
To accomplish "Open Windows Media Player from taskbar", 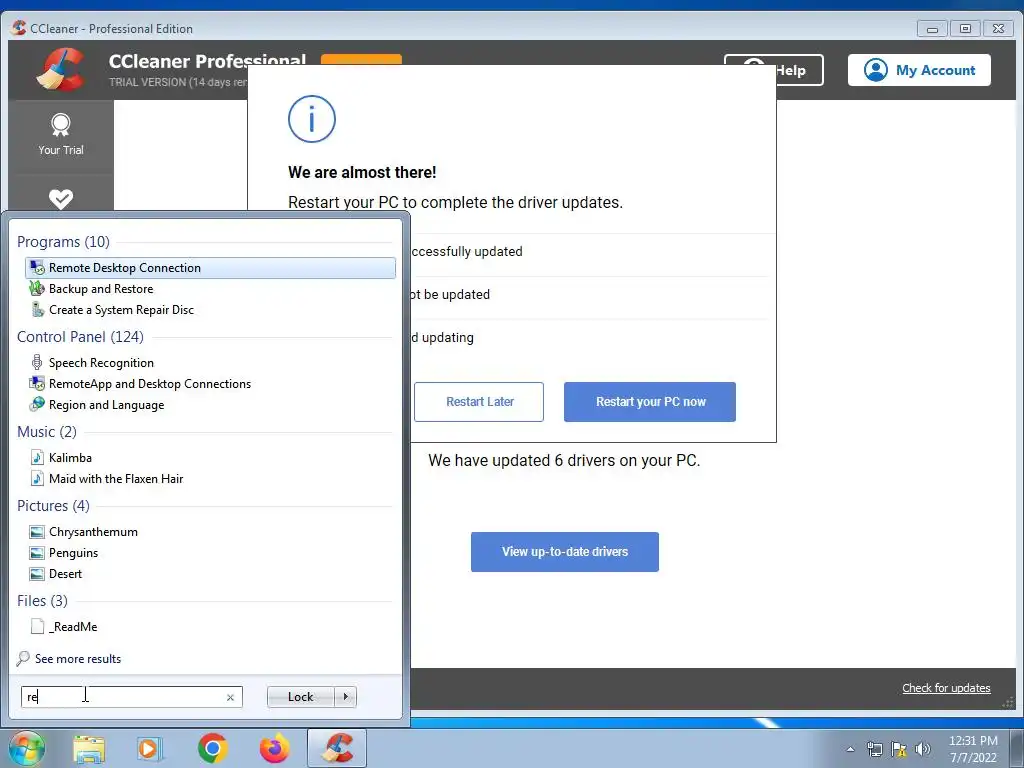I will (150, 748).
